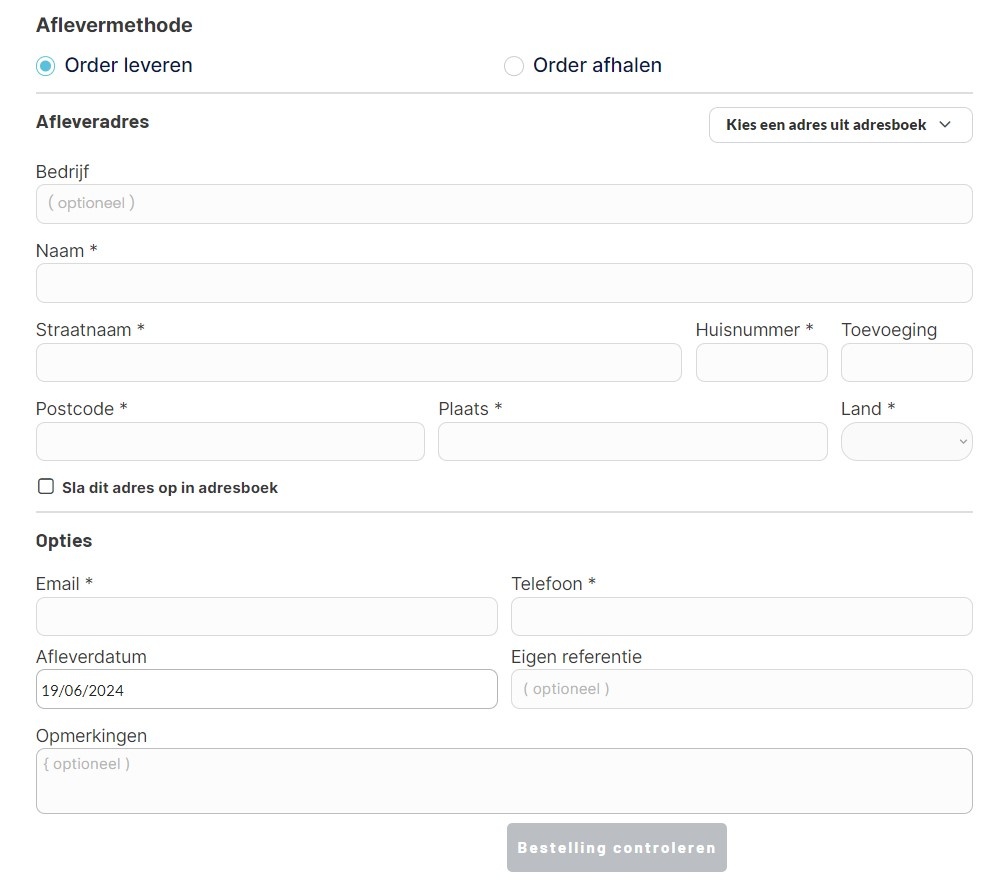Open the Afleverdatum date field

point(266,689)
